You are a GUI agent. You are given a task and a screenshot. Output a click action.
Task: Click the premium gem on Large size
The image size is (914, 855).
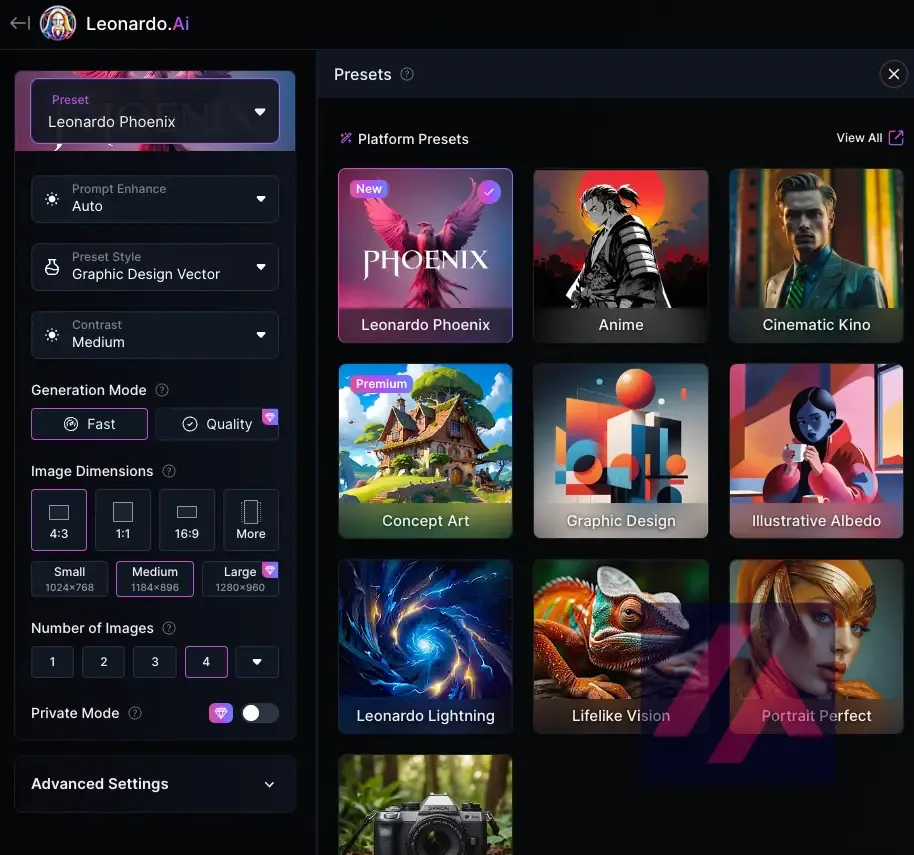tap(270, 569)
